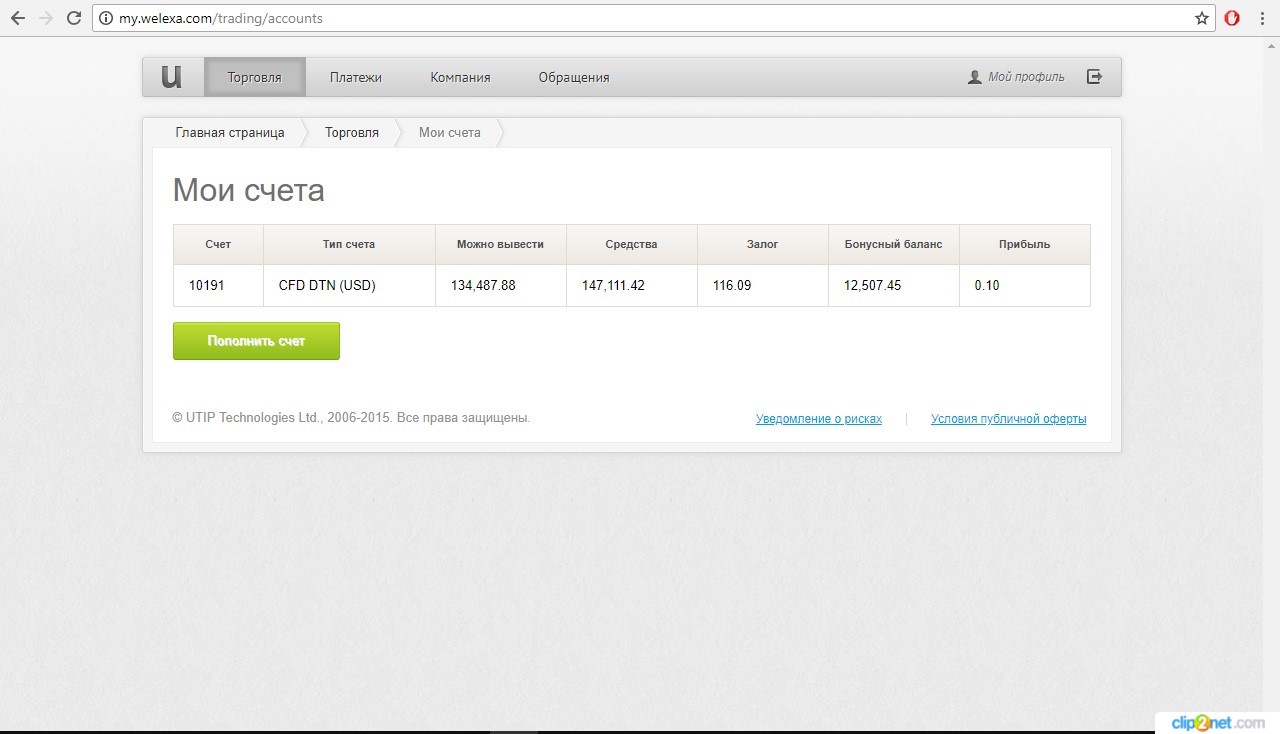Open Условия публичной оферты link
Screen dimensions: 1280x734
point(1008,419)
